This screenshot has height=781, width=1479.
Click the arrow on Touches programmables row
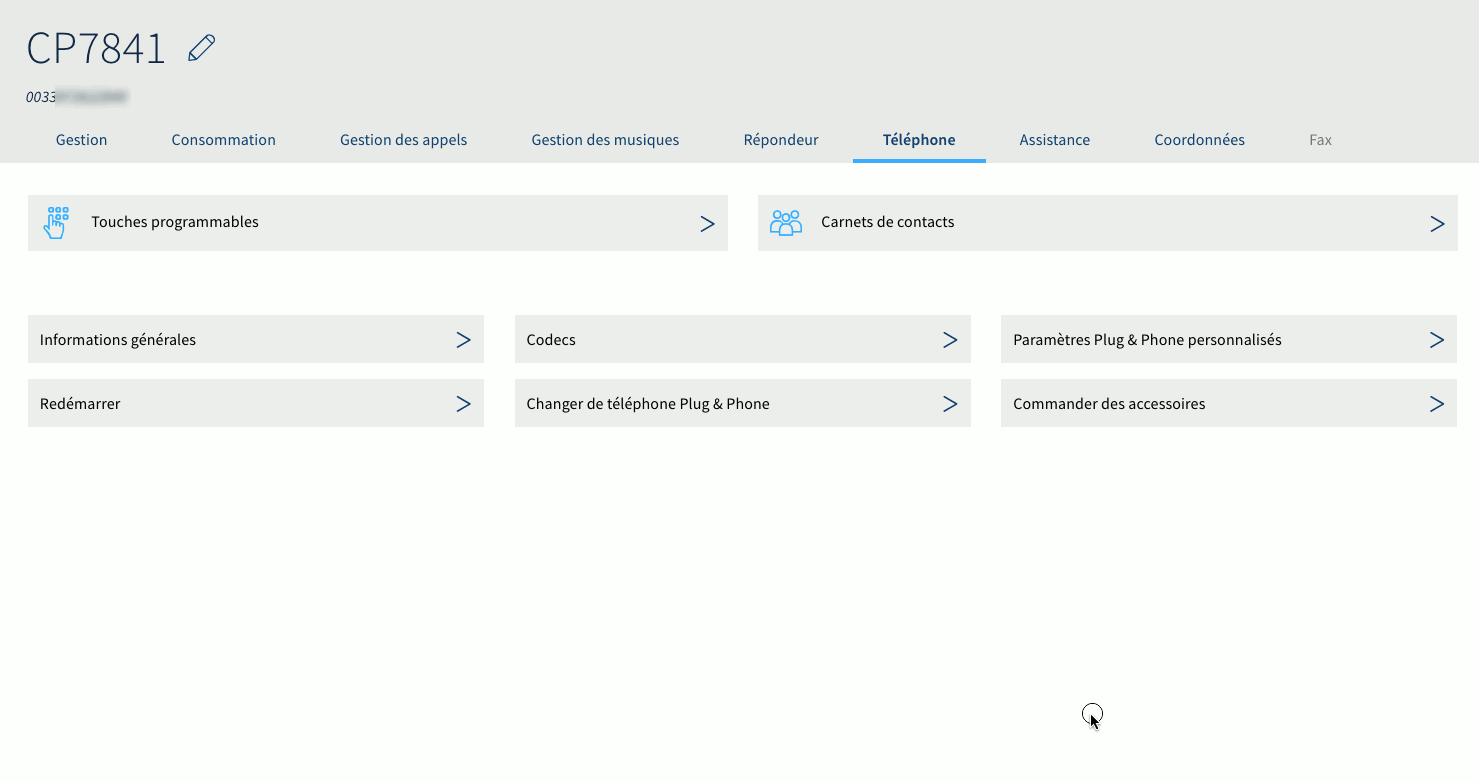(x=707, y=223)
